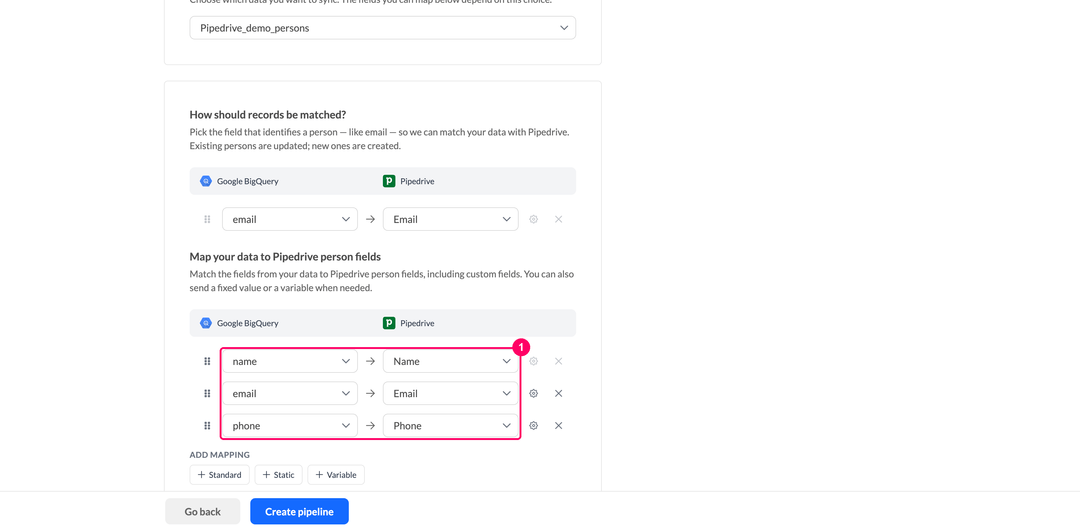Click Google BigQuery icon in matching header
This screenshot has height=531, width=1080.
pos(205,181)
